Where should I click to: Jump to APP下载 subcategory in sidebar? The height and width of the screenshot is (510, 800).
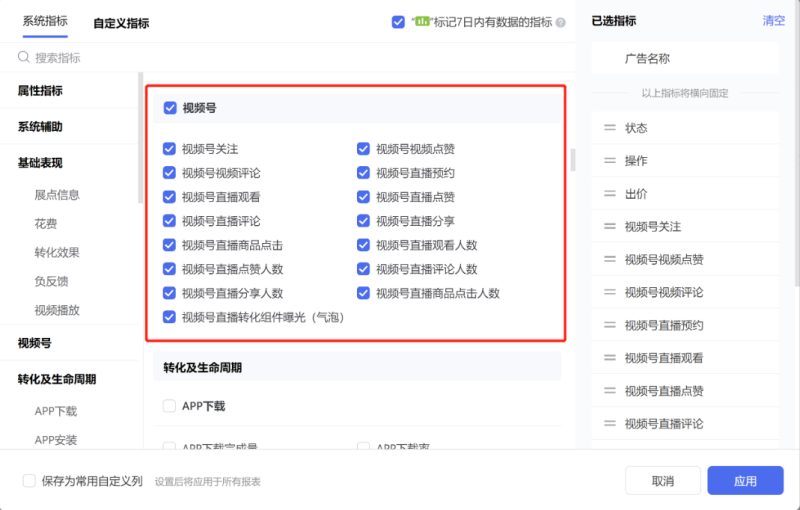[56, 411]
